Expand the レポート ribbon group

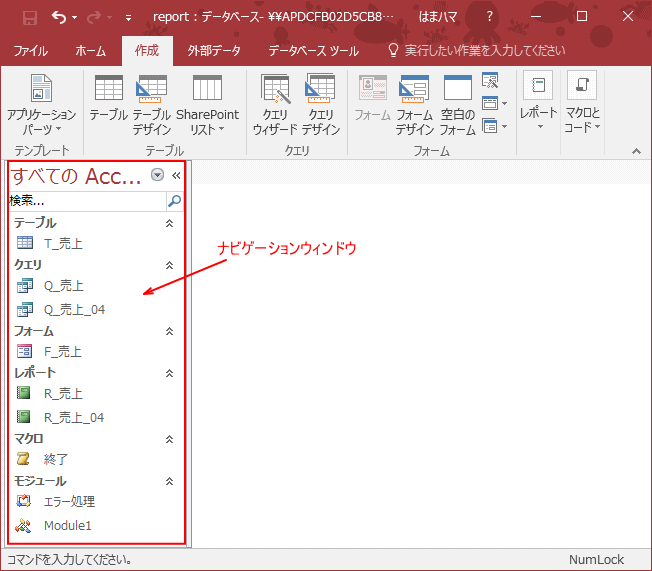tap(539, 101)
